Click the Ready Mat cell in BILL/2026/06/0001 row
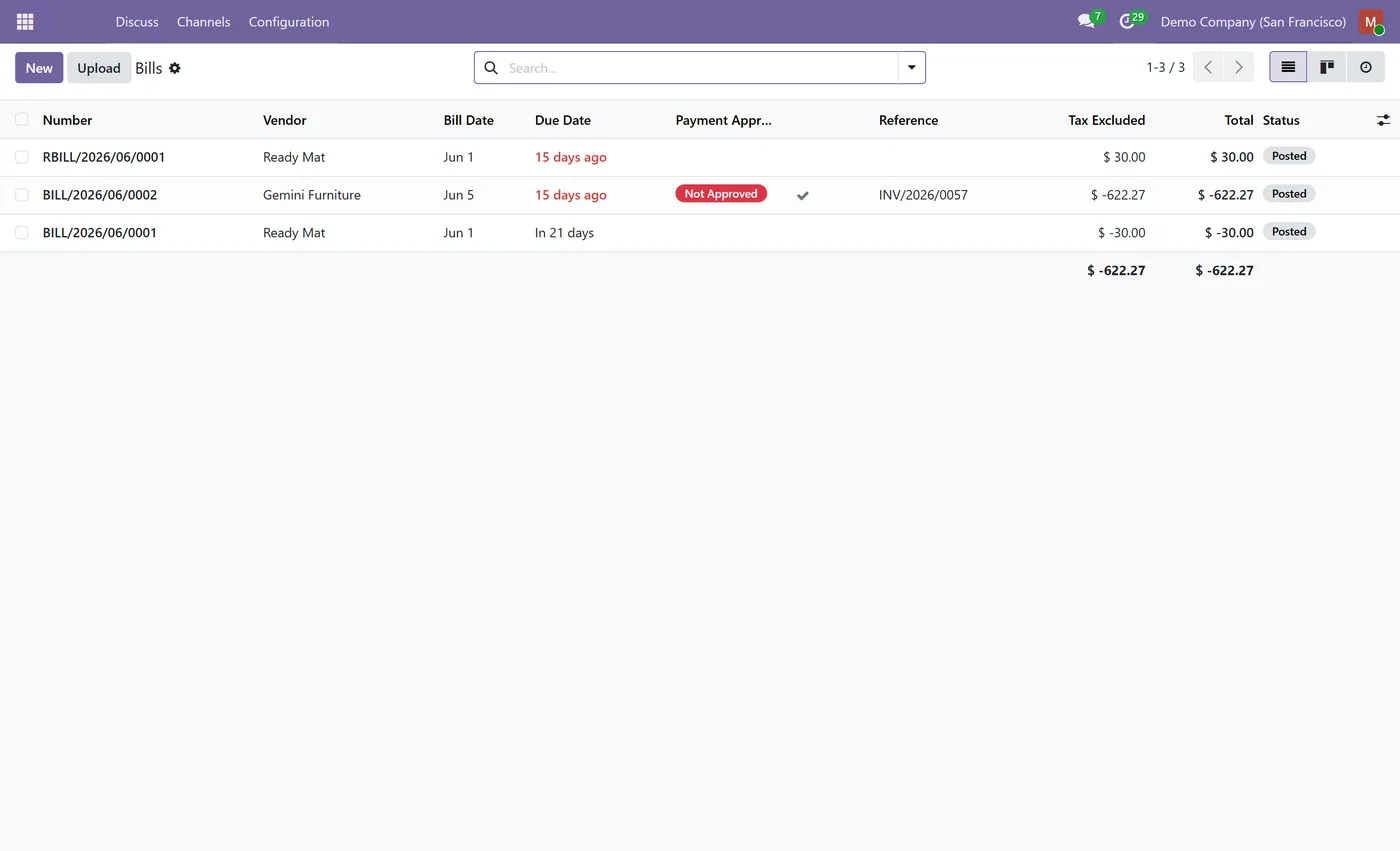1400x851 pixels. point(294,233)
